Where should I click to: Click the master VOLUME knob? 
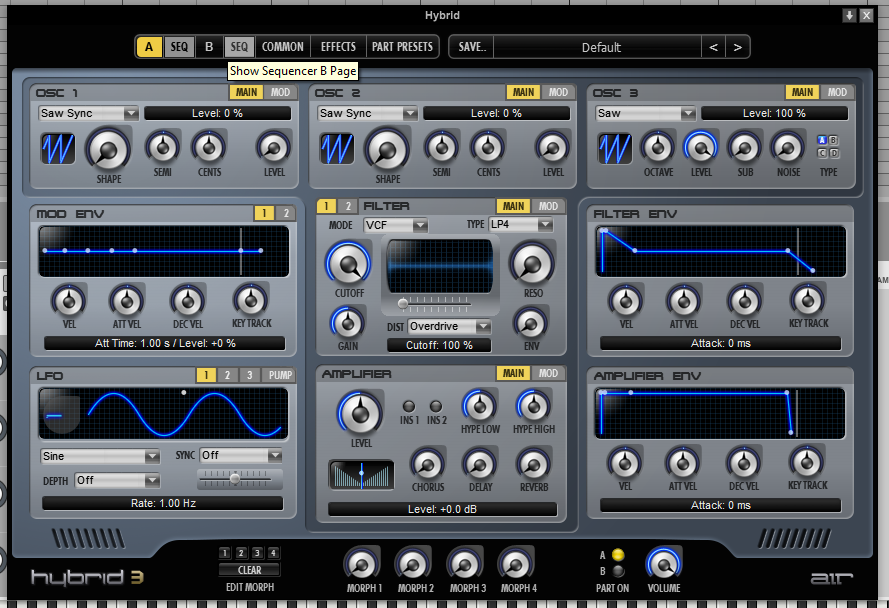click(663, 563)
